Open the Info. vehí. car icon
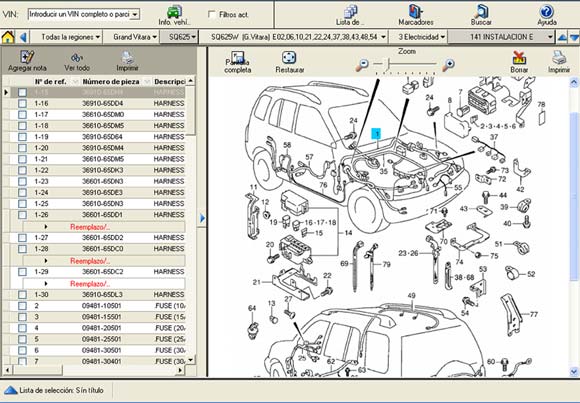The image size is (580, 403). (174, 12)
